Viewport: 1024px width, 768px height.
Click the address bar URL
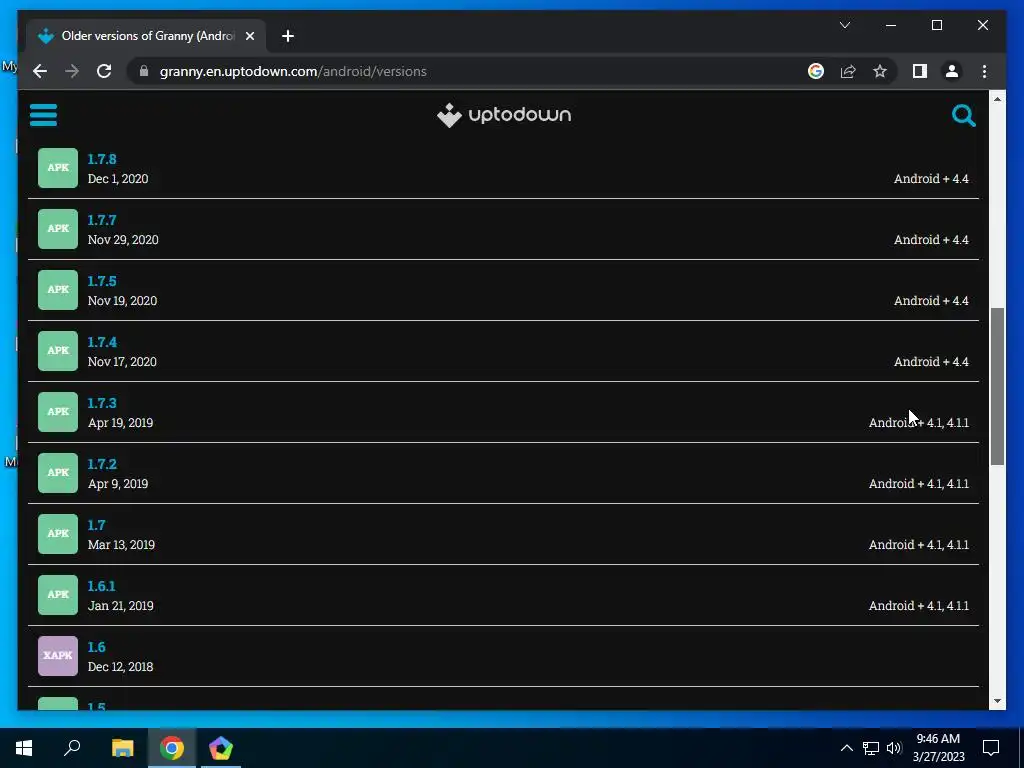click(x=293, y=71)
